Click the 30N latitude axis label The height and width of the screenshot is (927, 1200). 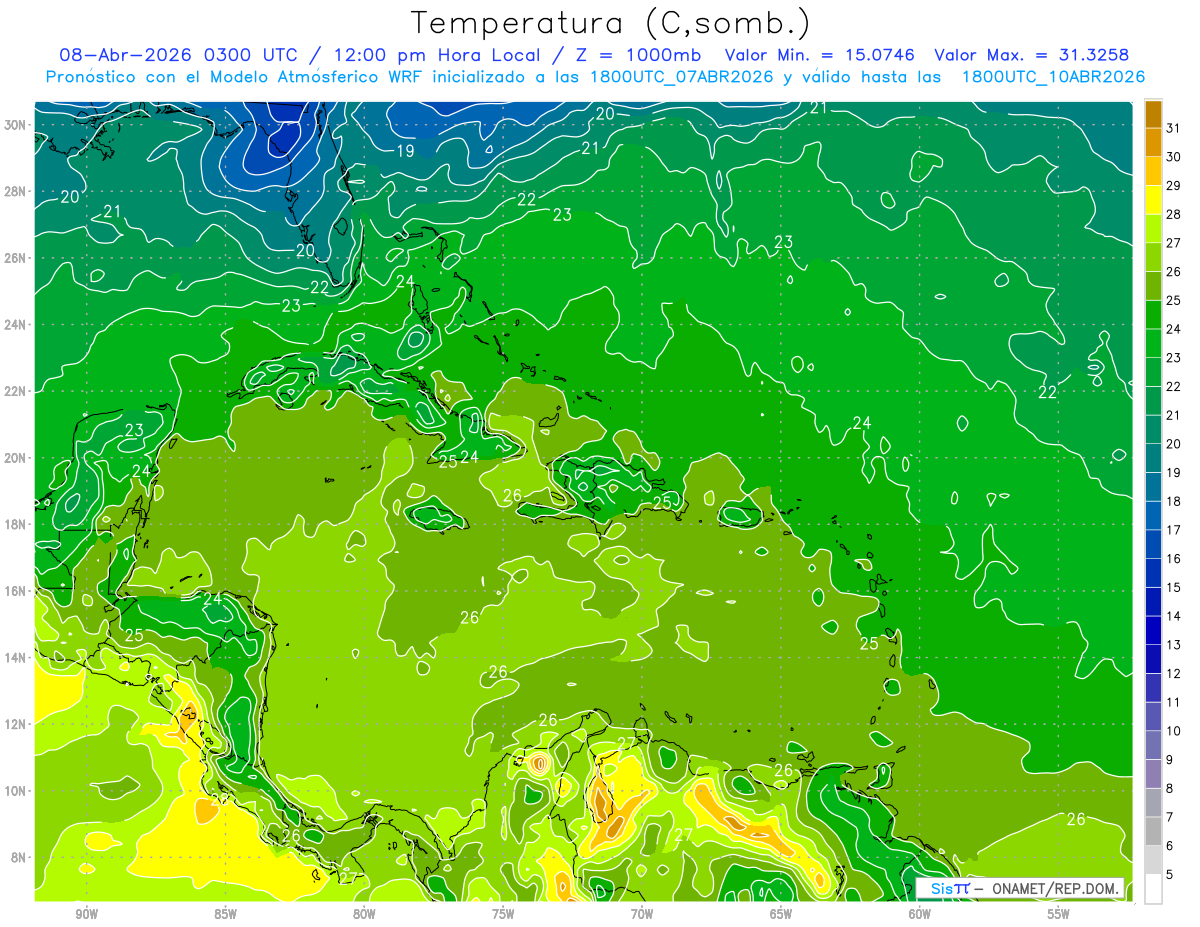pyautogui.click(x=18, y=125)
